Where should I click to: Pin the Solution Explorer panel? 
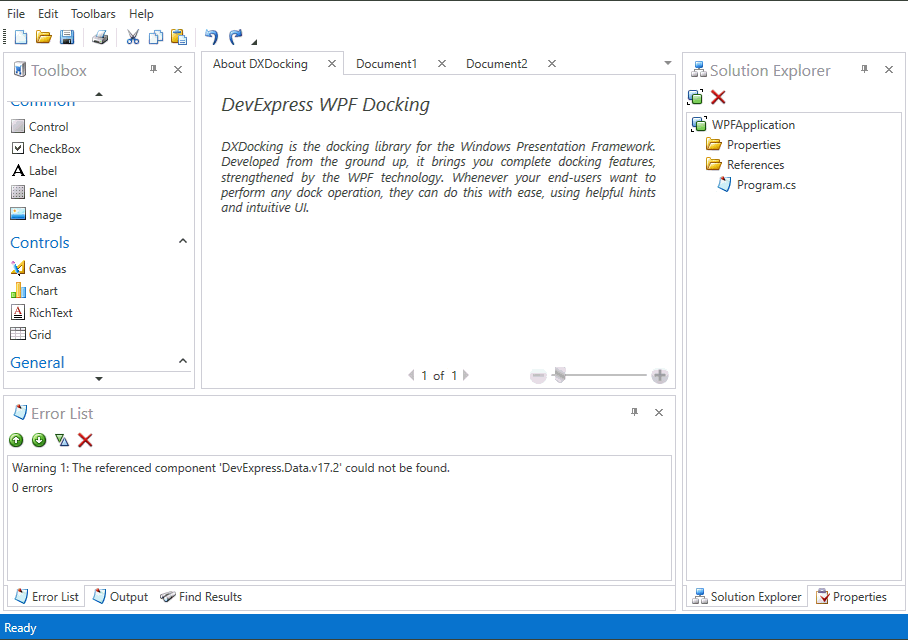(865, 70)
